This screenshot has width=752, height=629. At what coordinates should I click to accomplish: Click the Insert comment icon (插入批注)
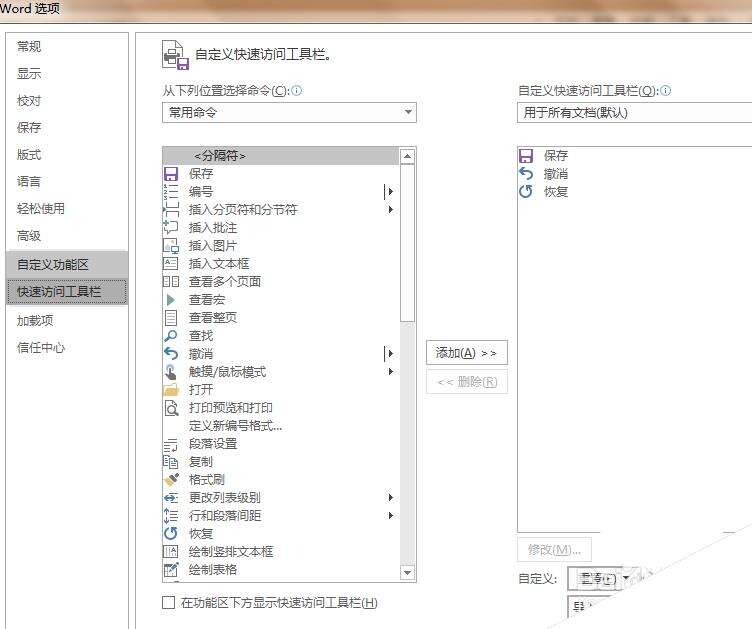pos(171,228)
